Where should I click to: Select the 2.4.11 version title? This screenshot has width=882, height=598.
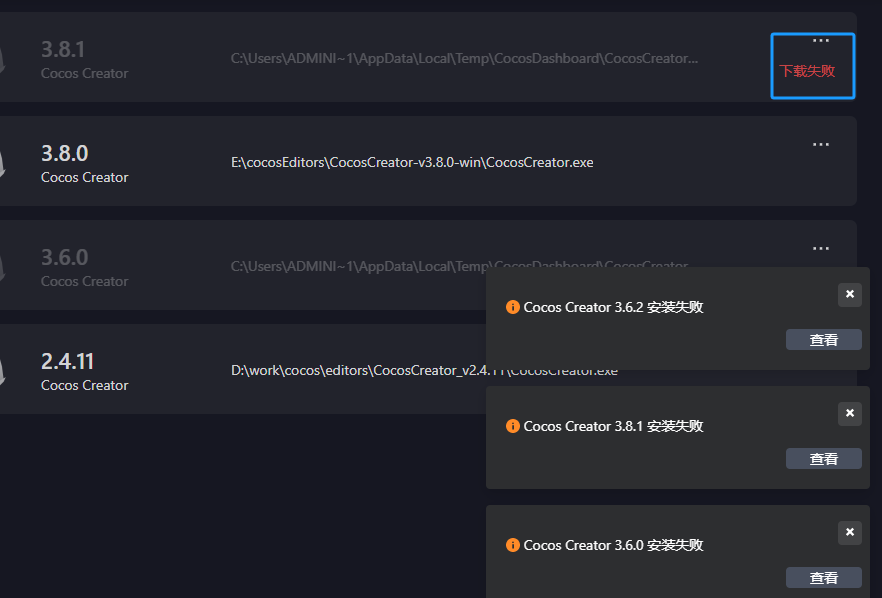coord(67,361)
